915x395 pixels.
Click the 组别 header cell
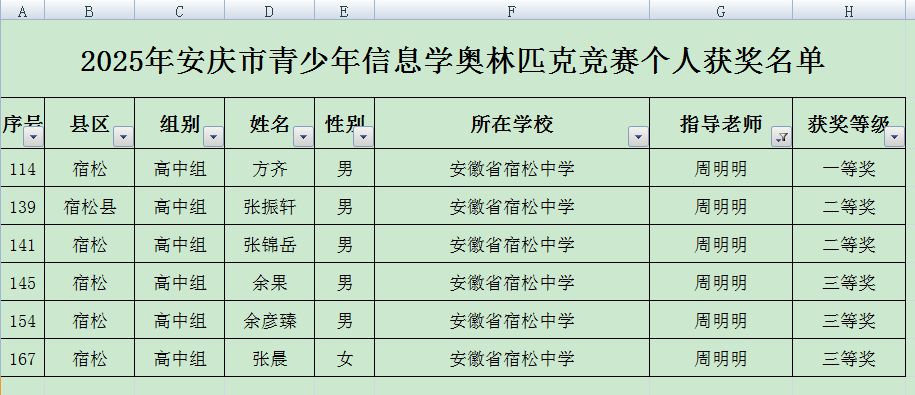point(179,123)
